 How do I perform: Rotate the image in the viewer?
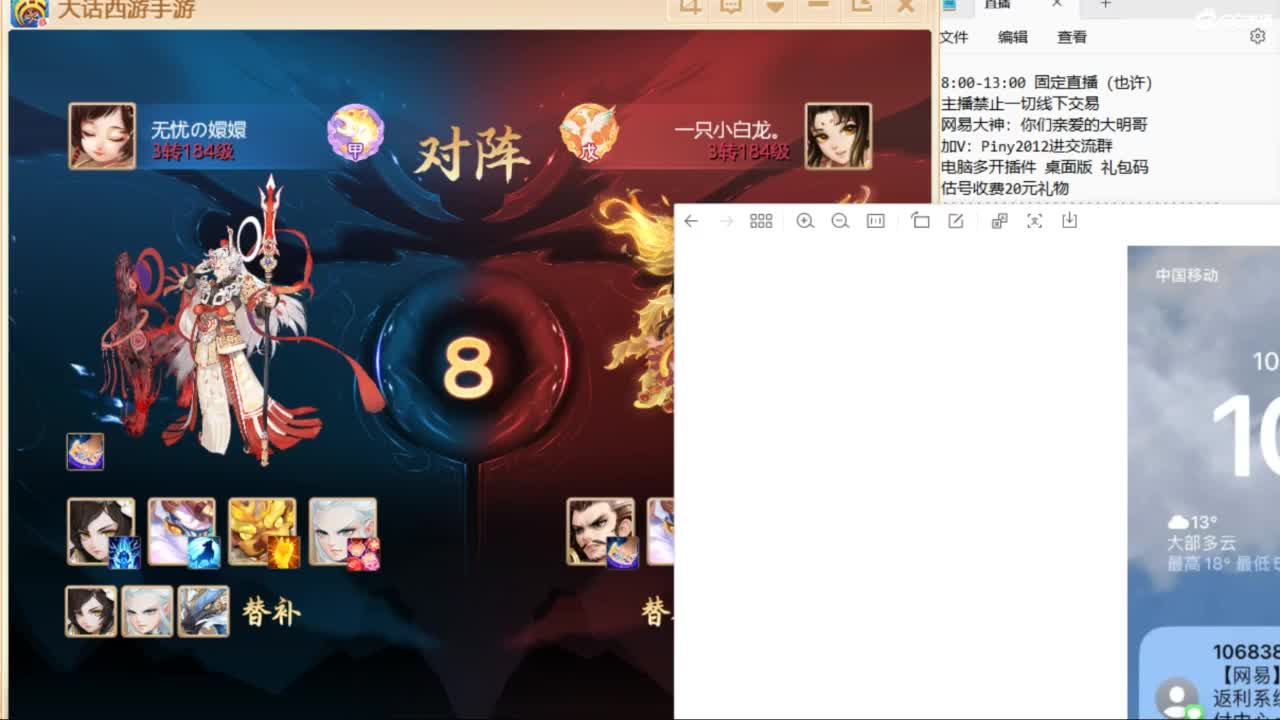[x=920, y=221]
